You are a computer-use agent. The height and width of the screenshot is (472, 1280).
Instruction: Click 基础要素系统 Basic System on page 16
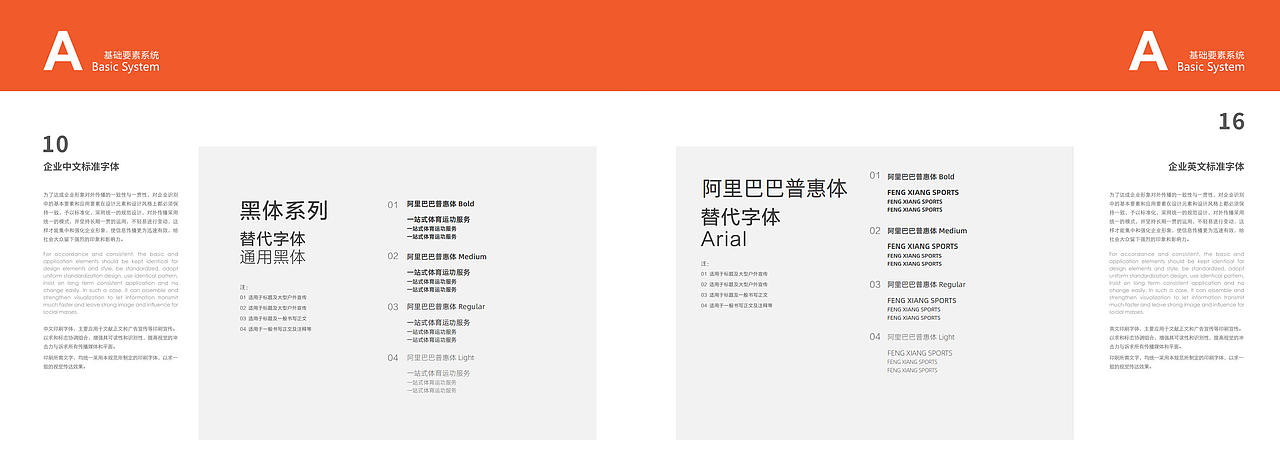pyautogui.click(x=1211, y=61)
